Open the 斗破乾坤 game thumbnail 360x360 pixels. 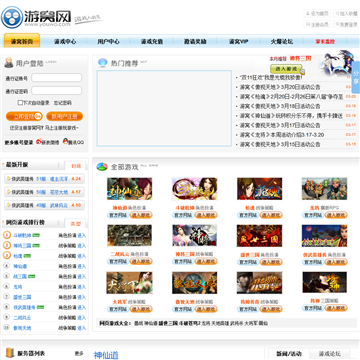[194, 189]
